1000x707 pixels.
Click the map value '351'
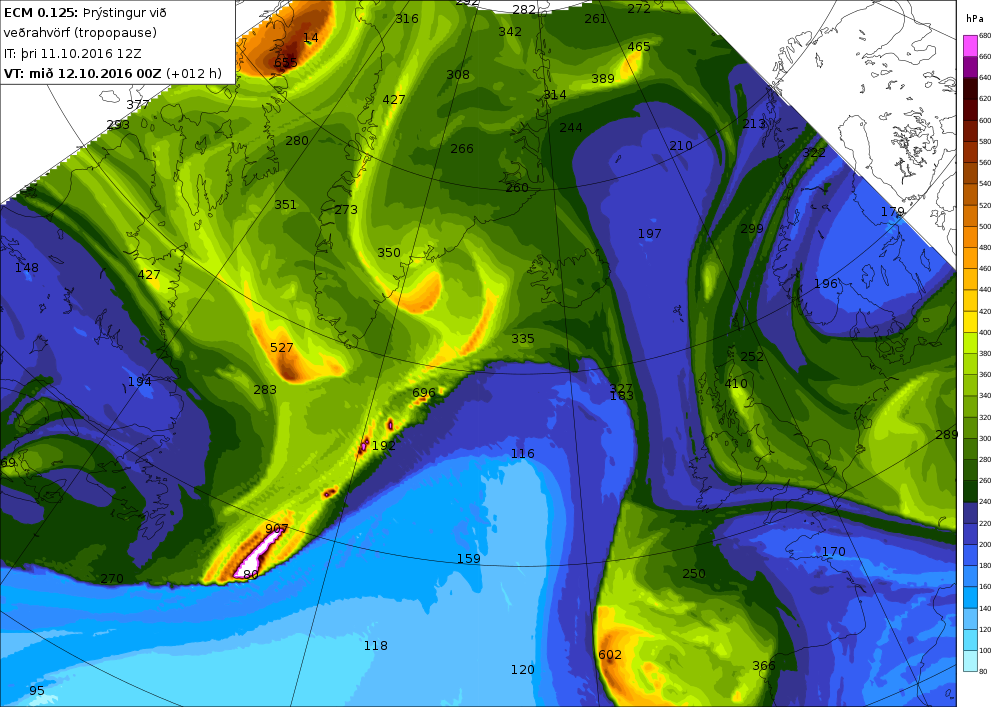[286, 205]
